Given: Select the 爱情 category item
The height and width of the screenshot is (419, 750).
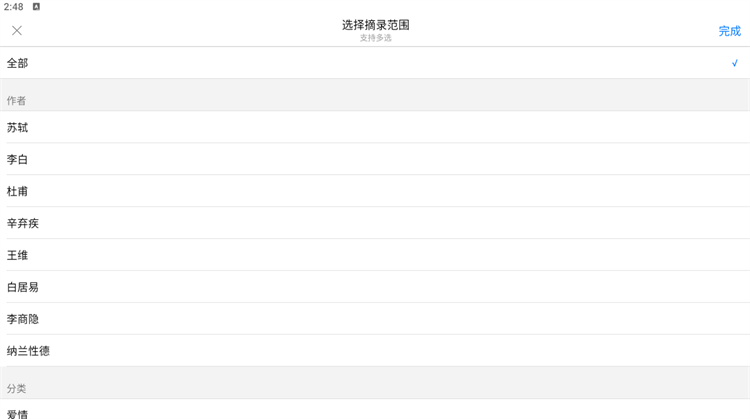Looking at the screenshot, I should click(375, 410).
